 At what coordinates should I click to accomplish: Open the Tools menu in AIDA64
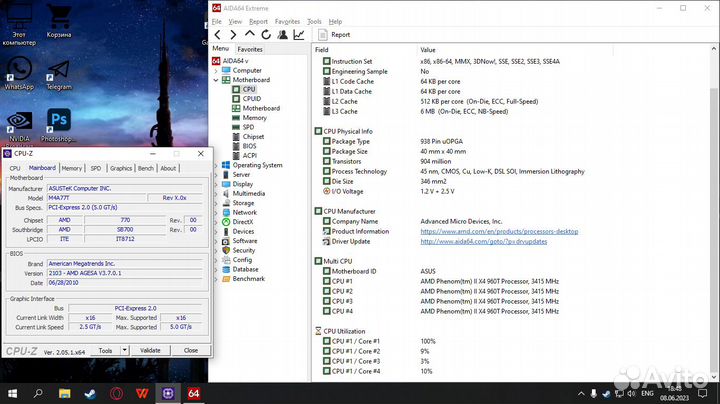[x=314, y=22]
